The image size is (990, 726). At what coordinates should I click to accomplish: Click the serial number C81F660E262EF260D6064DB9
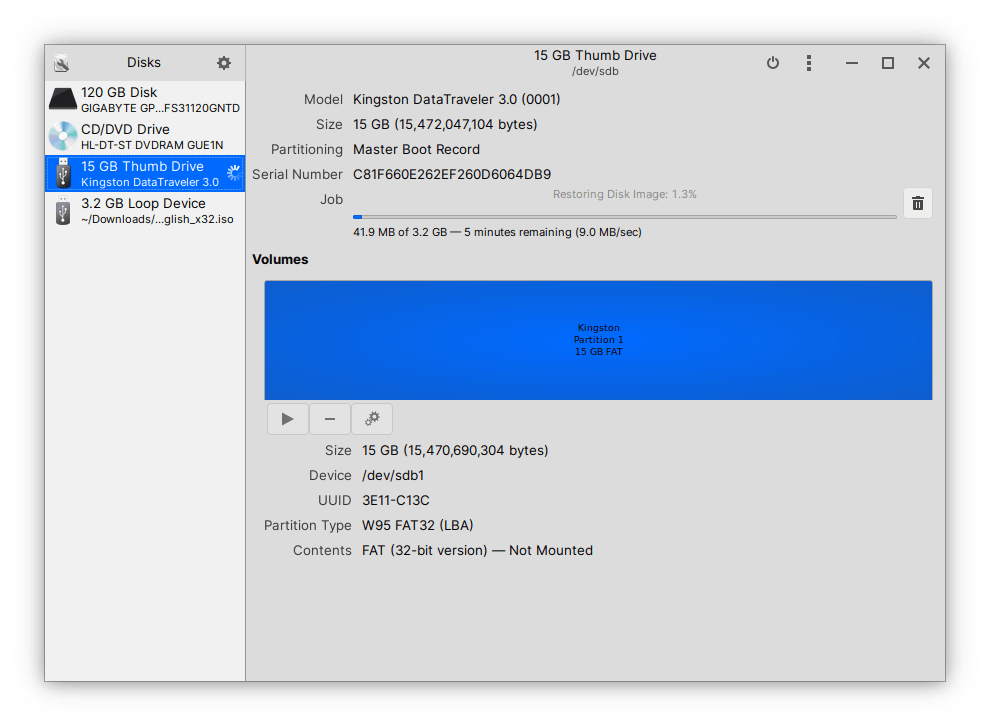point(452,174)
